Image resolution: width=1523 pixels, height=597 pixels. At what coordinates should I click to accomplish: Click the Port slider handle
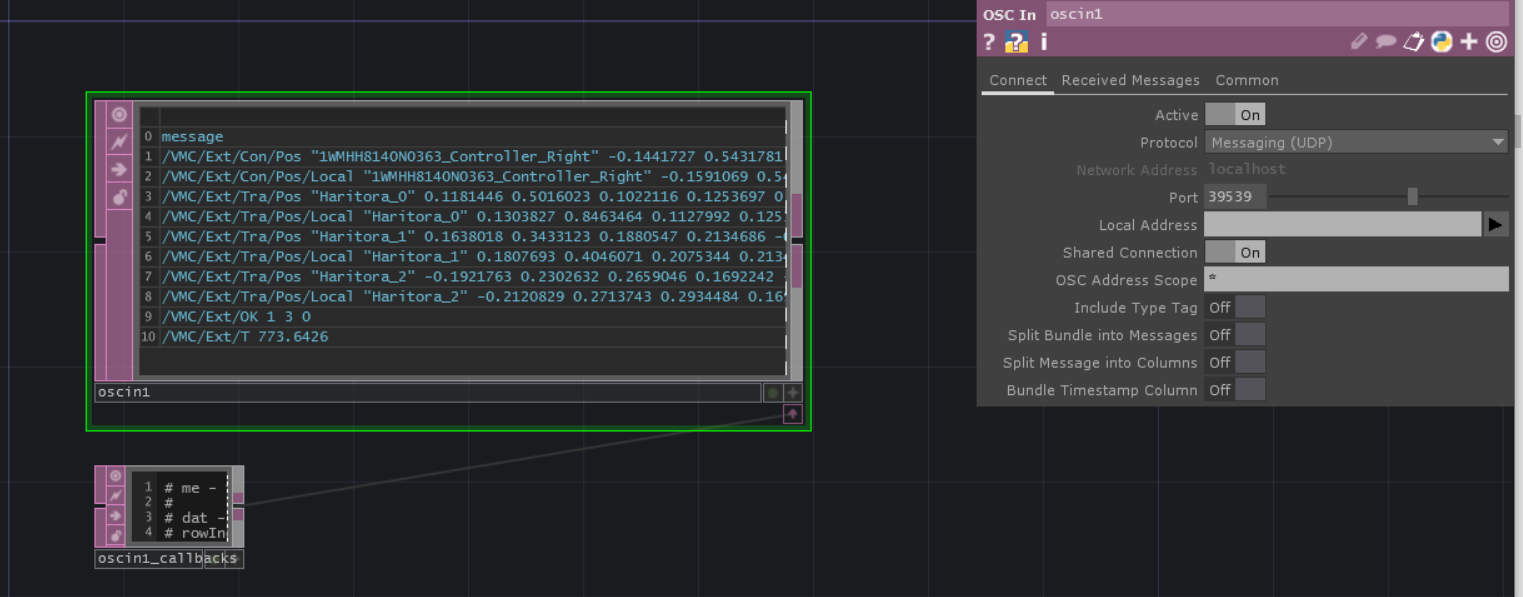(1412, 197)
